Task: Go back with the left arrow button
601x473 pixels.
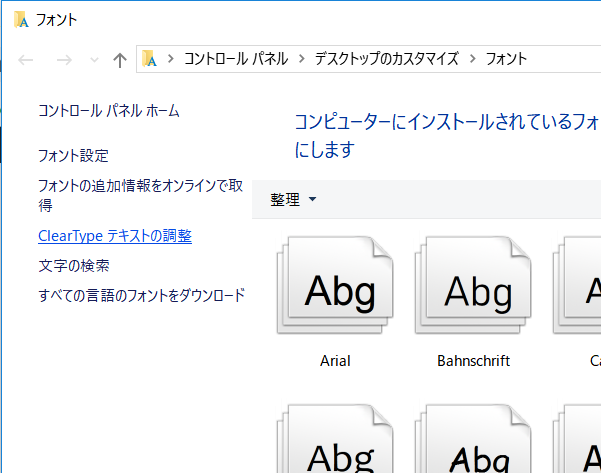Action: pyautogui.click(x=26, y=60)
